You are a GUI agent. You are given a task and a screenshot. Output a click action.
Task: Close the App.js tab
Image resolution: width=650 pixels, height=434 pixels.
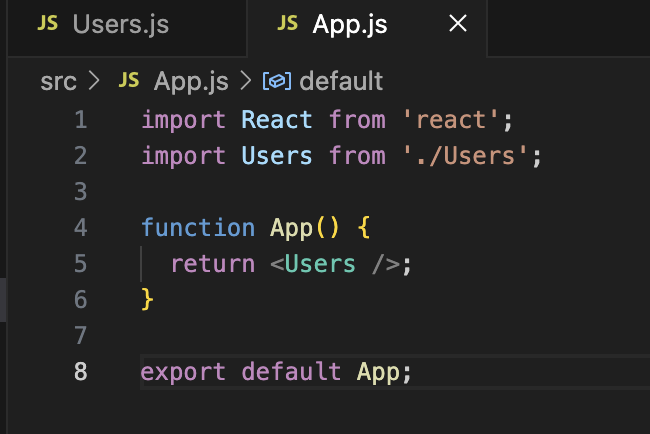click(458, 23)
